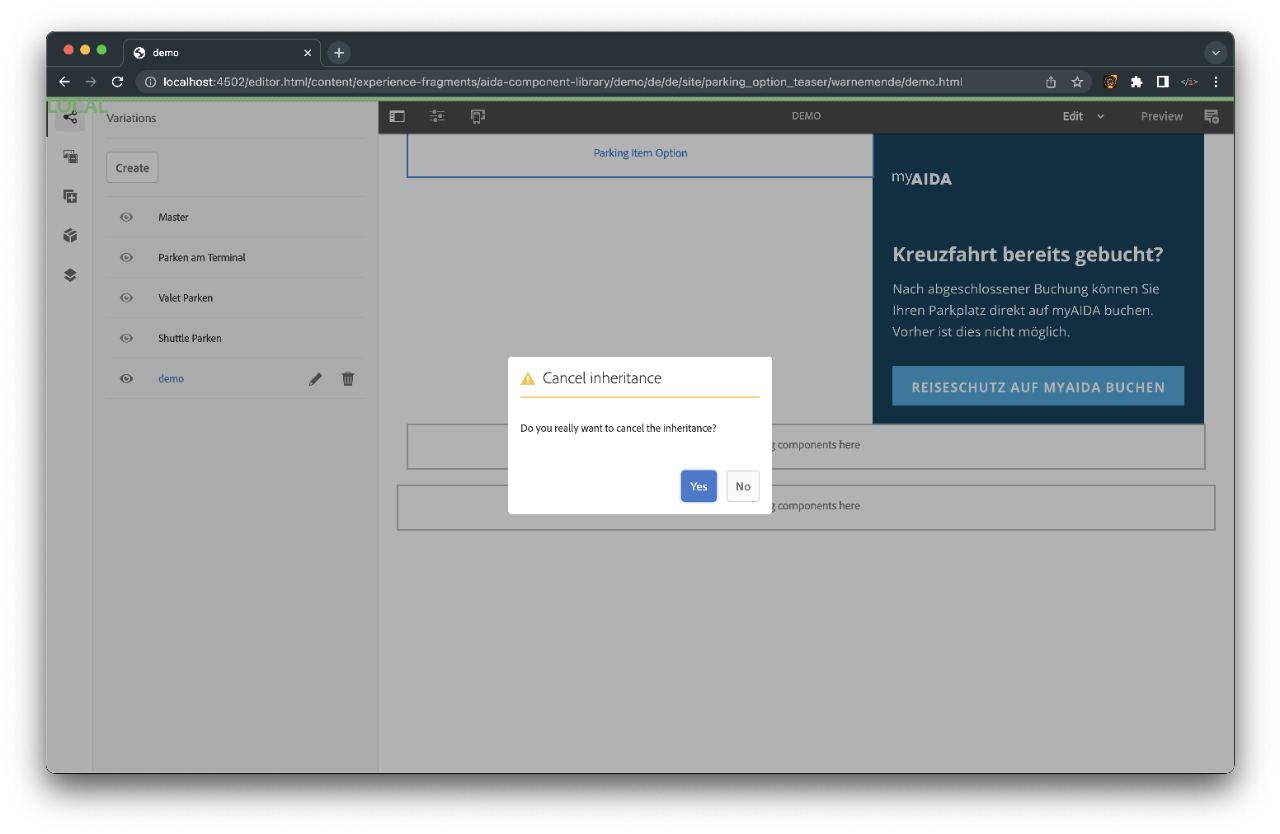Open Chrome tab search chevron
This screenshot has width=1280, height=834.
[1216, 53]
